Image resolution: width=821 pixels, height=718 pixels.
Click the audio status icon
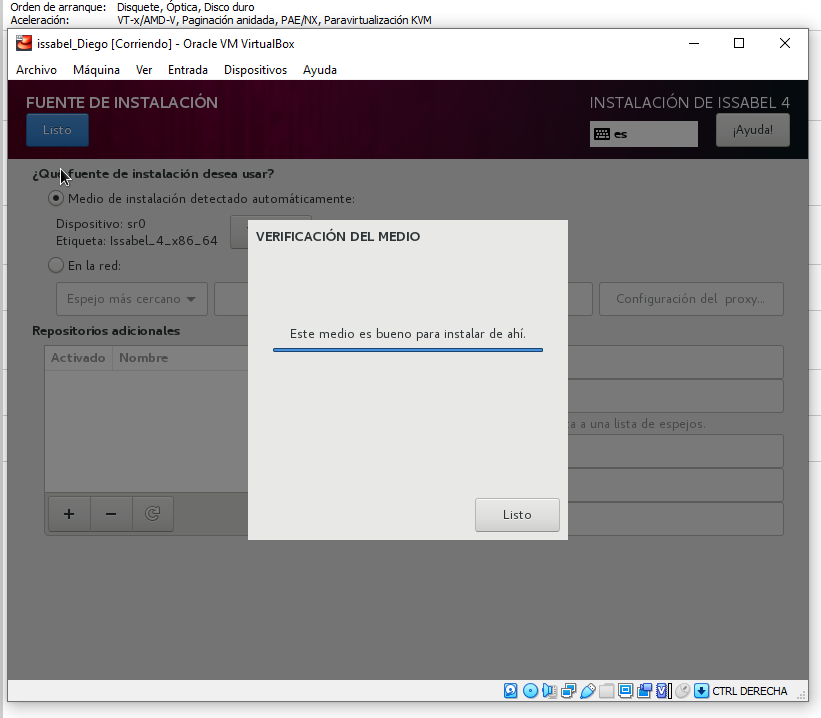549,691
